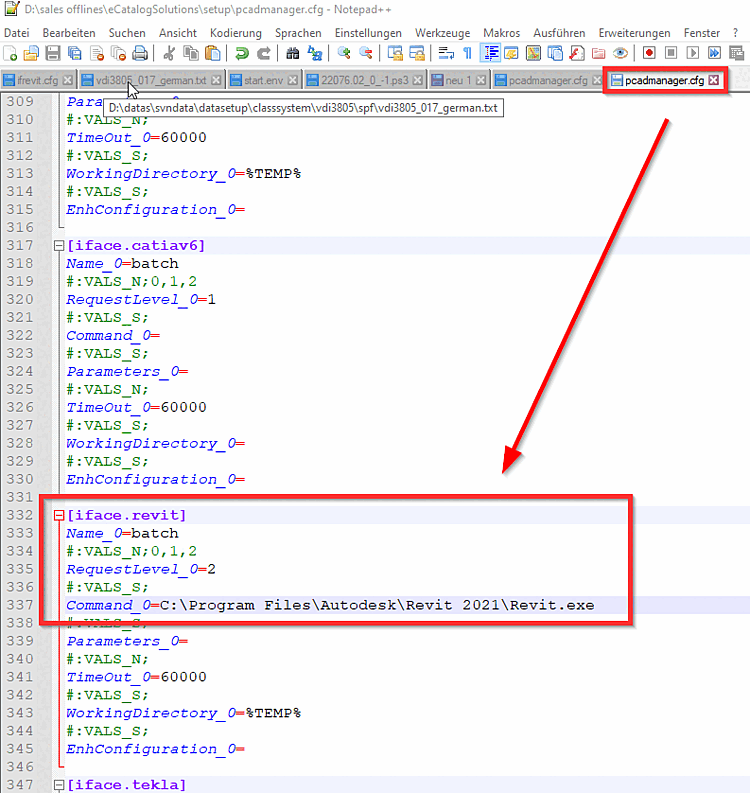Toggle synchronized vertical scrolling
750x793 pixels.
coord(395,53)
